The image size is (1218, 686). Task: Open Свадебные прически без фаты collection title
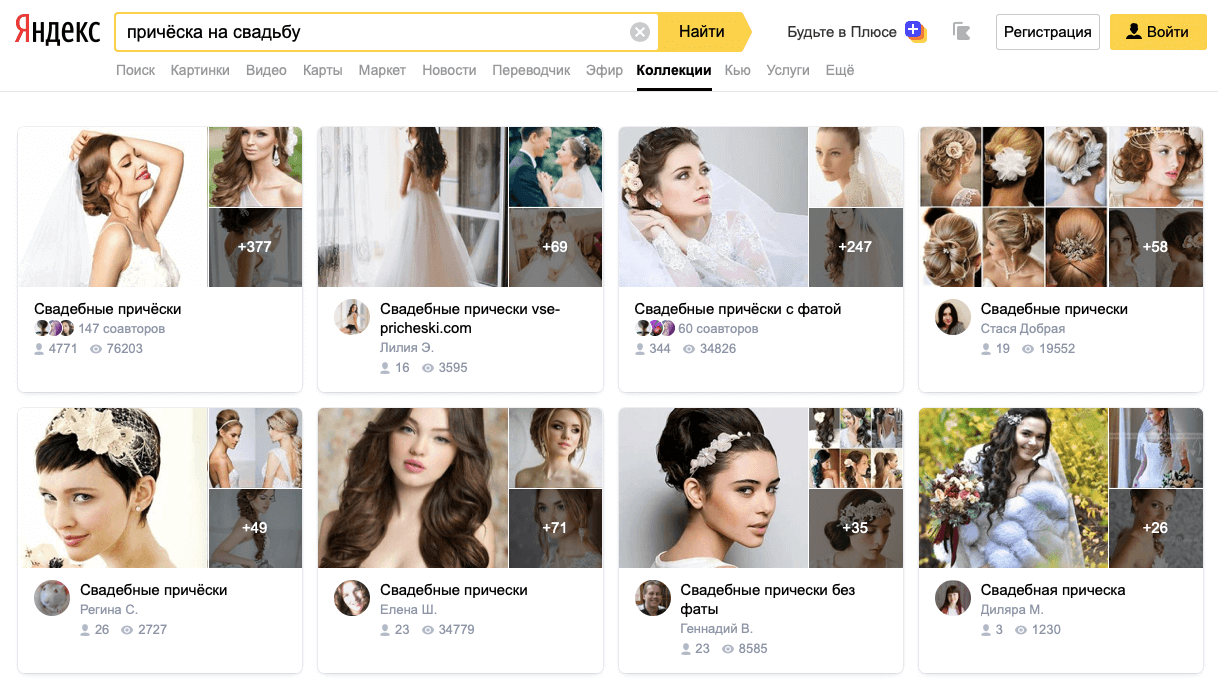[768, 599]
